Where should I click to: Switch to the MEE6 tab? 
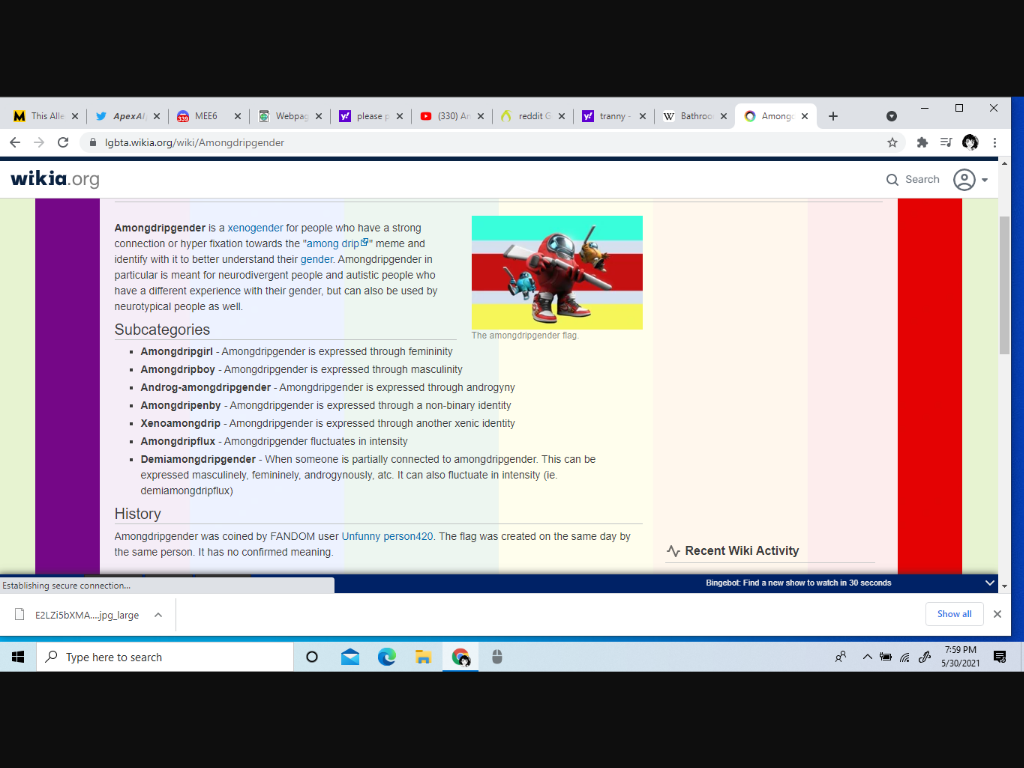point(208,116)
